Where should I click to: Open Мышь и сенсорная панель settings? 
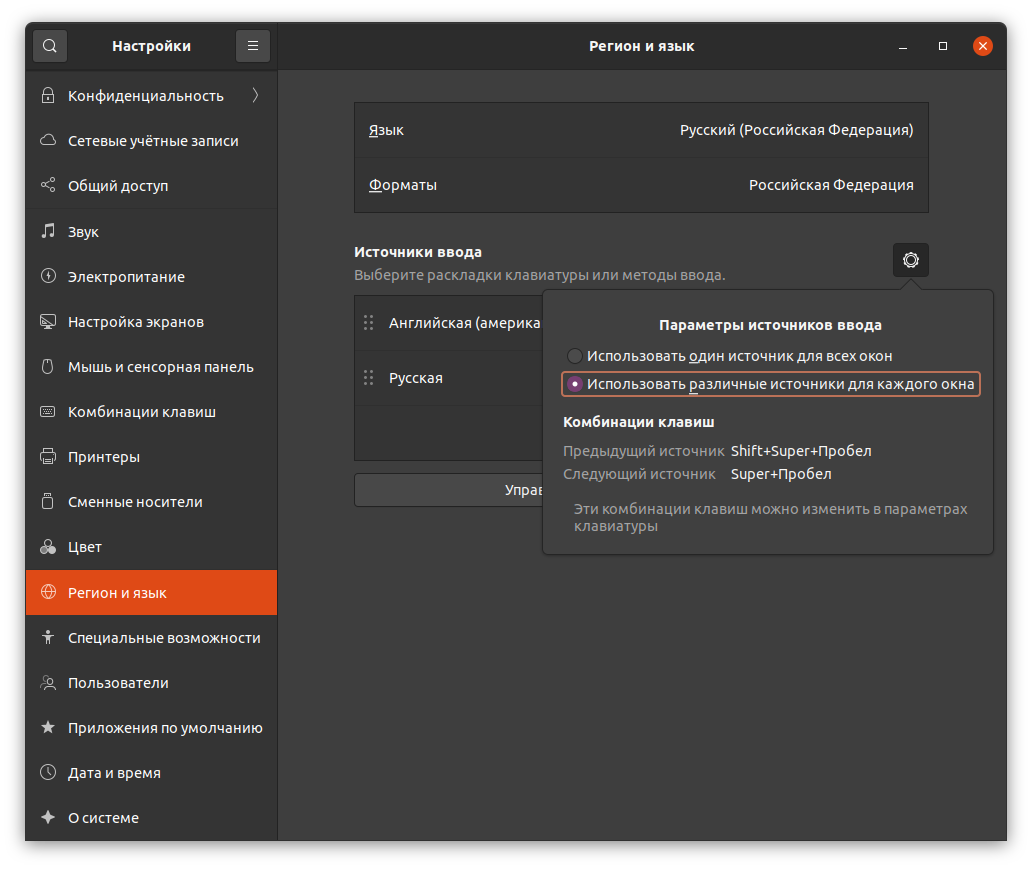tap(160, 367)
